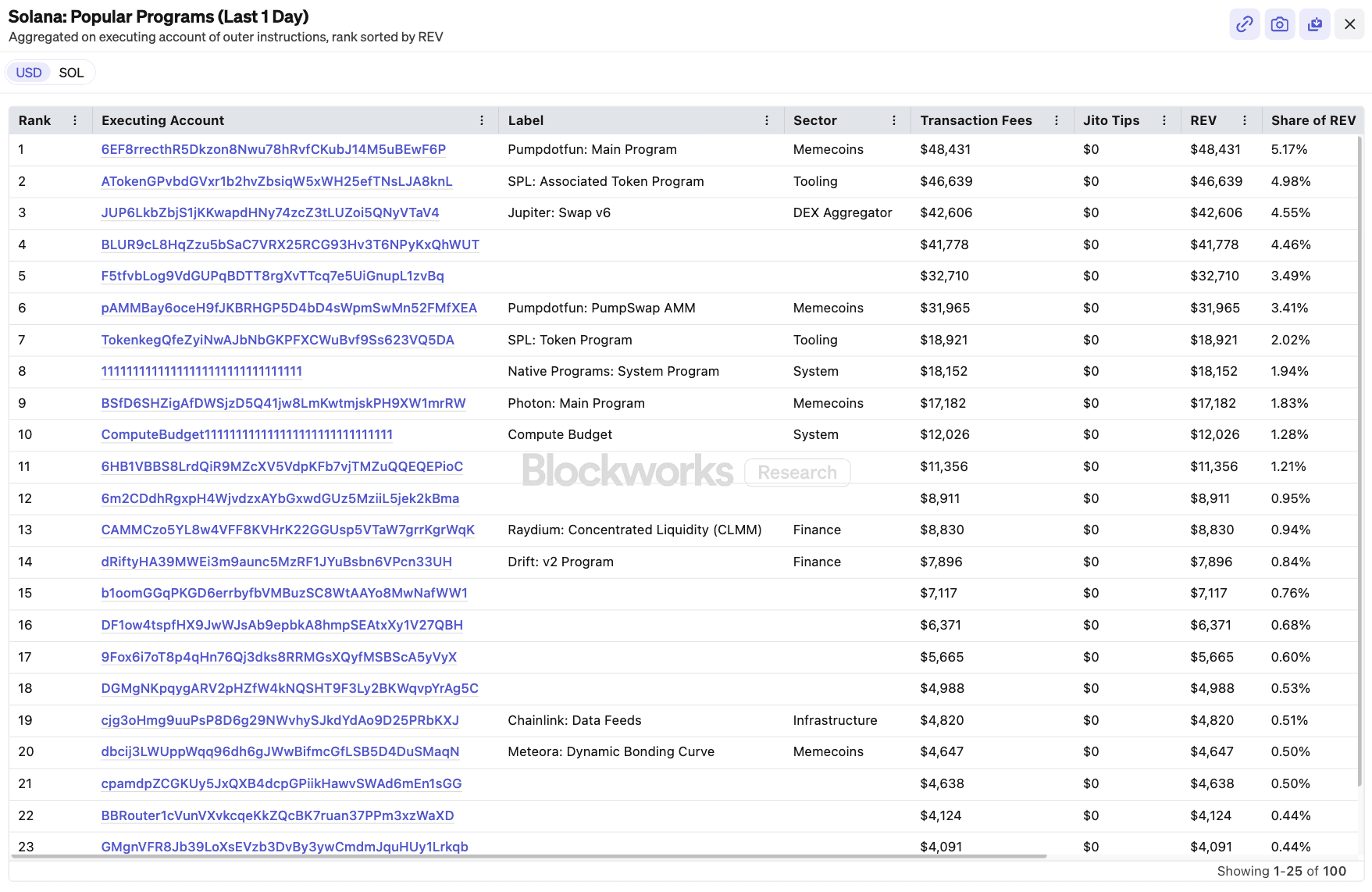Open the Sector column options menu
This screenshot has width=1372, height=892.
coord(894,120)
